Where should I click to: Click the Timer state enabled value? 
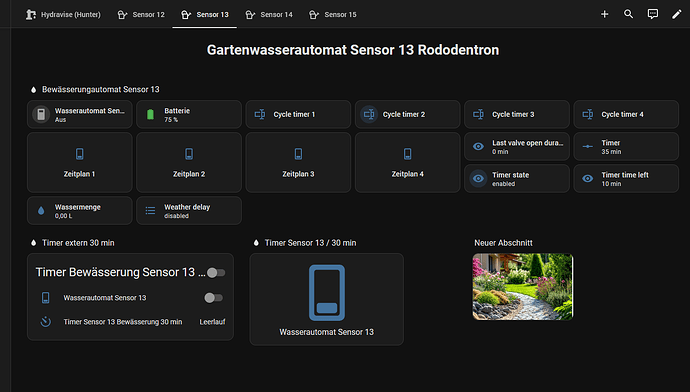click(503, 184)
